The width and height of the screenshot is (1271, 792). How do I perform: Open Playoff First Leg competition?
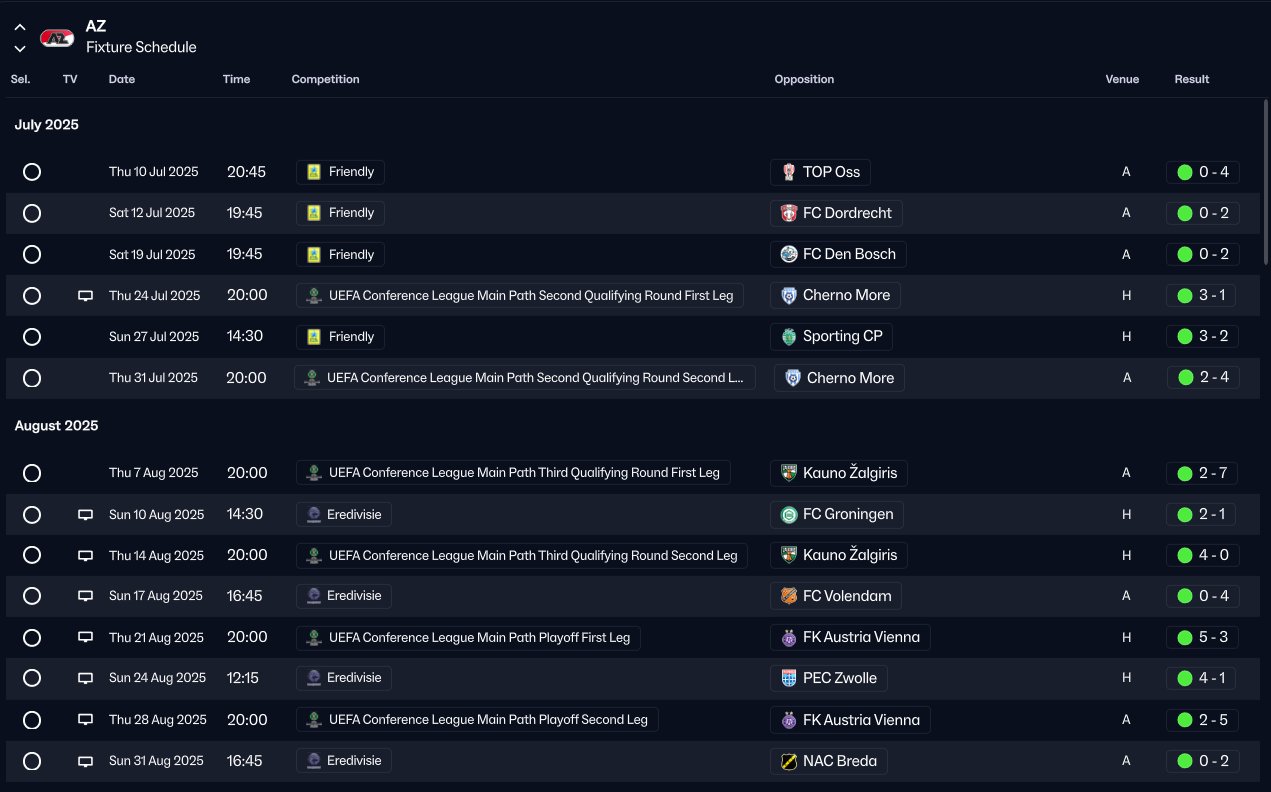[468, 637]
